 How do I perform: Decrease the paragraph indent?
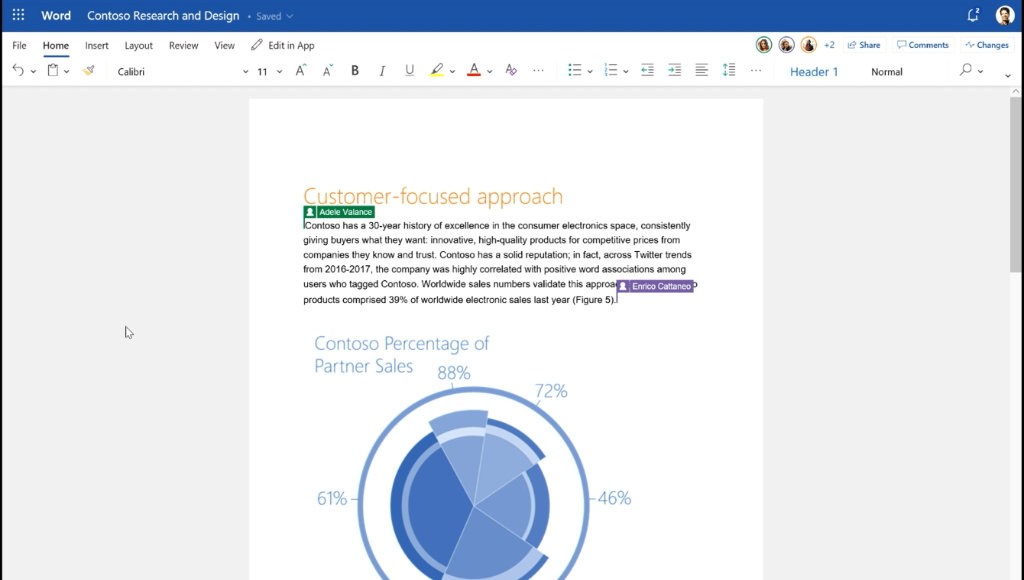pyautogui.click(x=647, y=71)
